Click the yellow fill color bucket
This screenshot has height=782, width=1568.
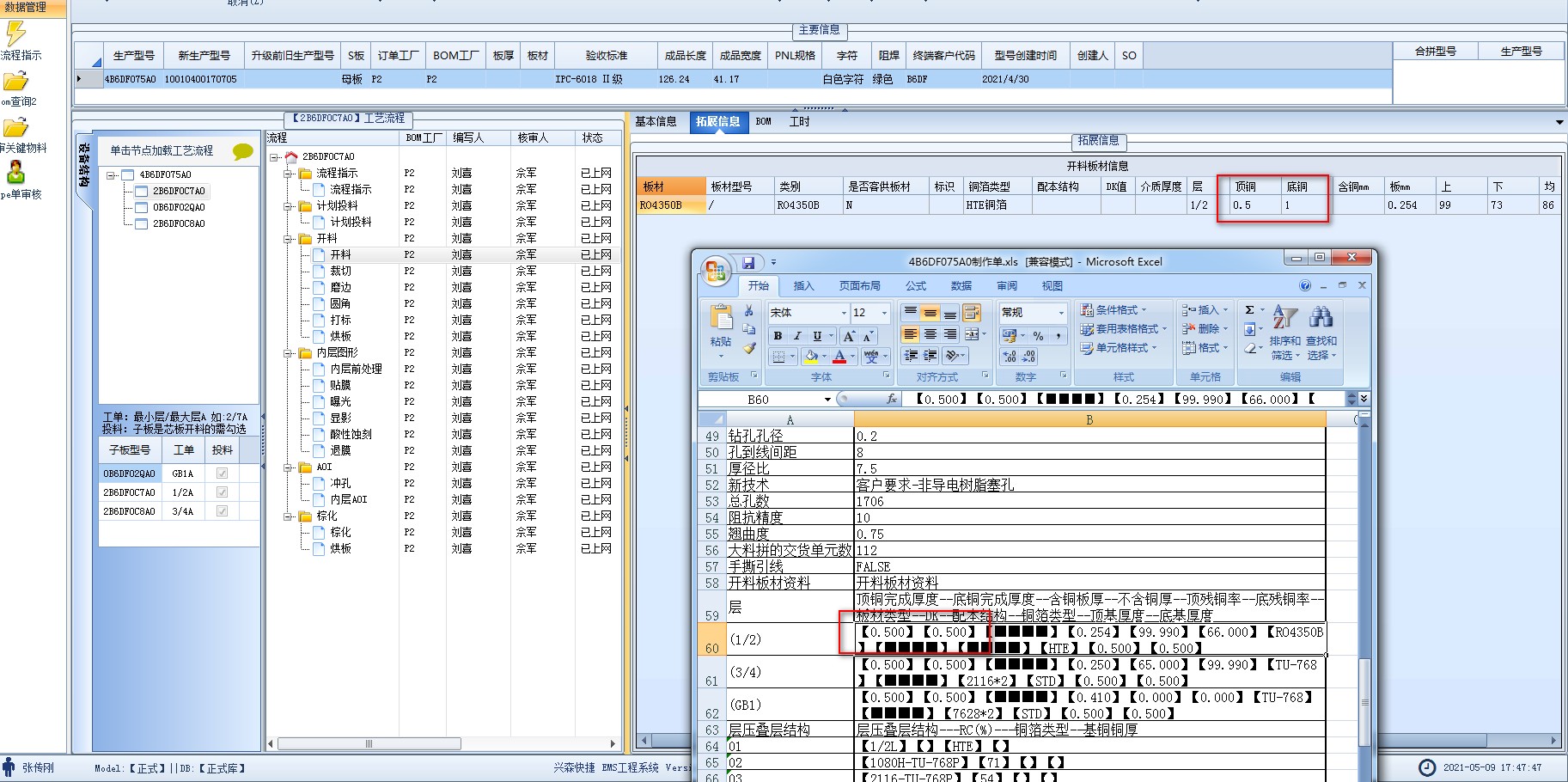(810, 356)
